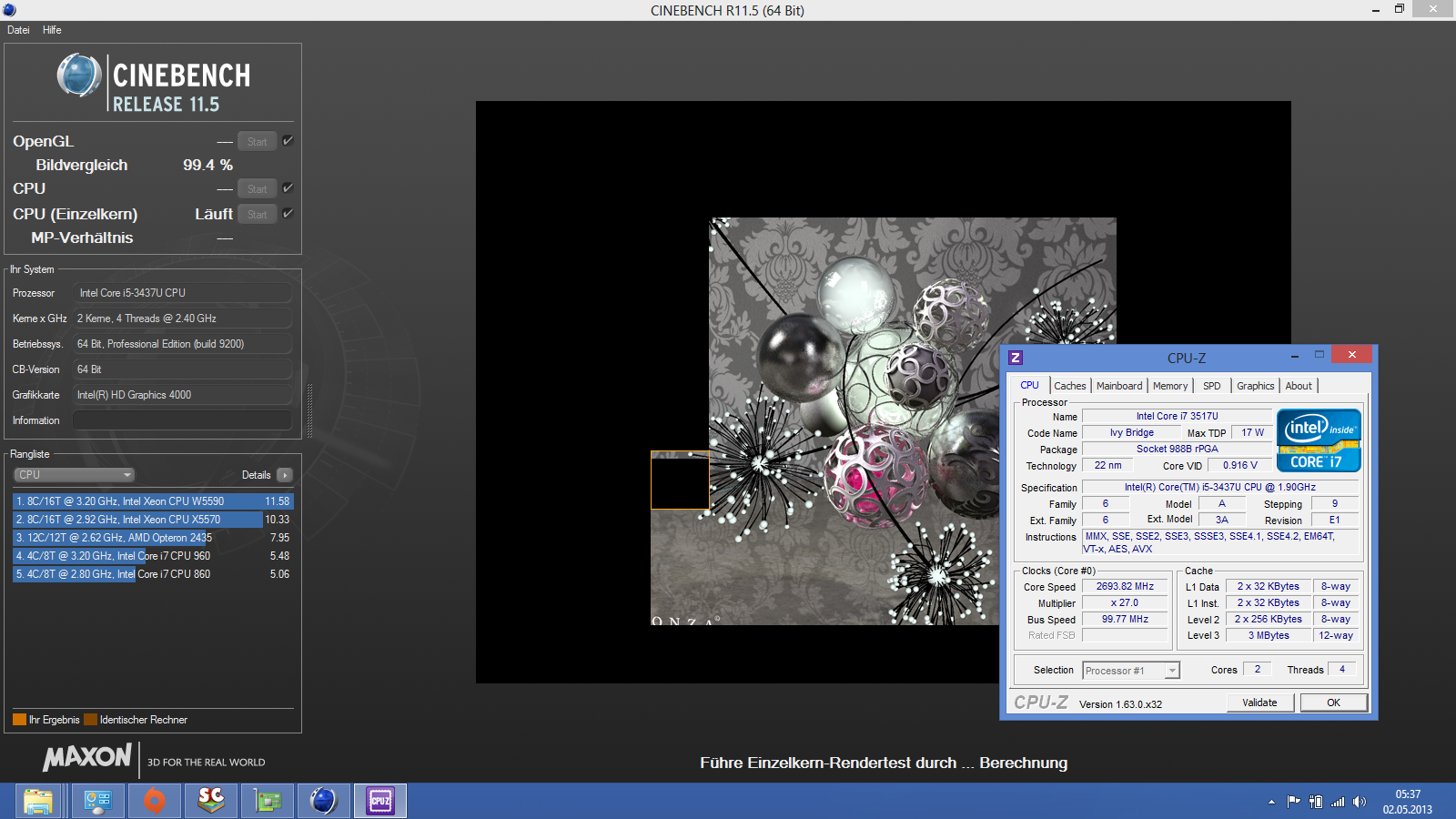Click the Code Name value Ivy Bridge
The height and width of the screenshot is (819, 1456).
[x=1131, y=433]
